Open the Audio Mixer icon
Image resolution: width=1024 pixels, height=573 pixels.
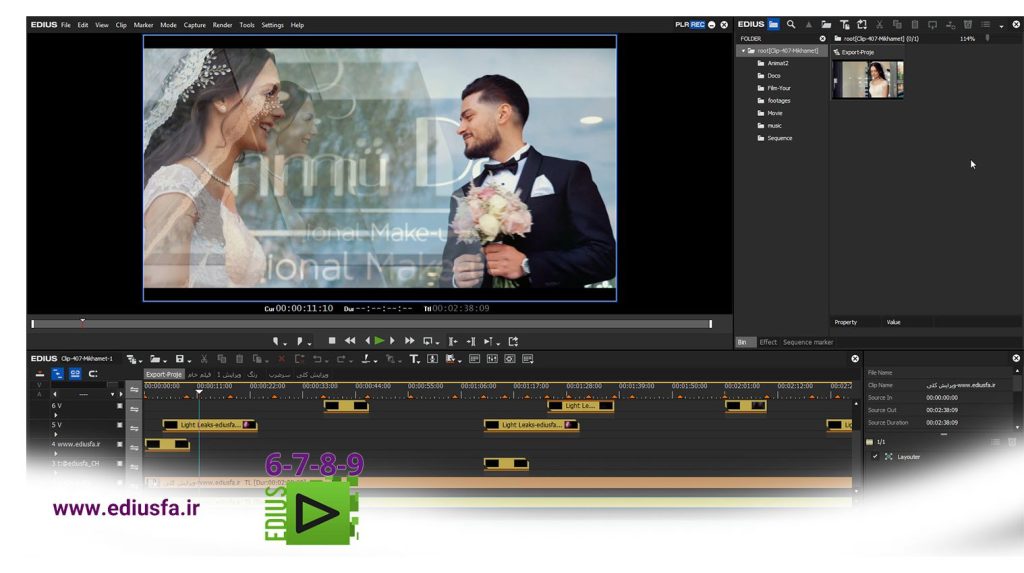492,359
